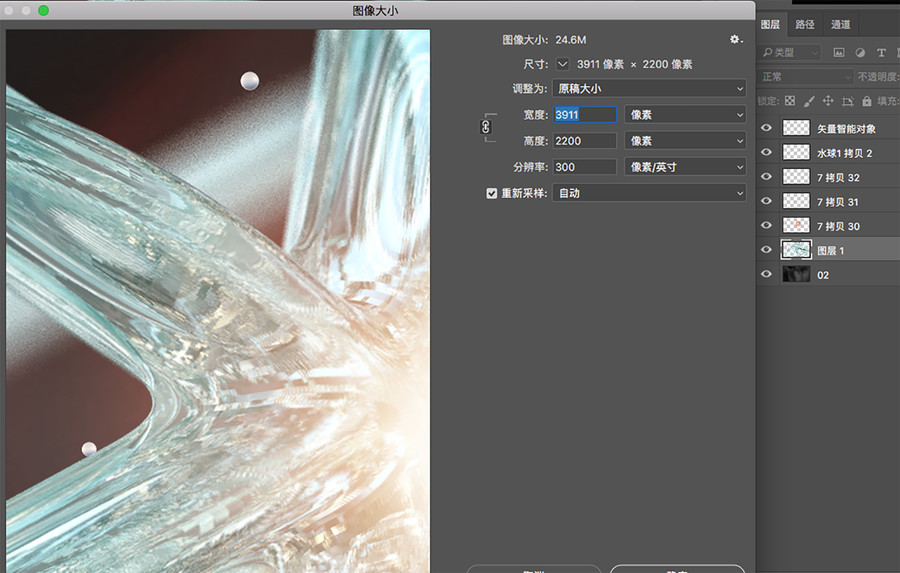The image size is (900, 573).
Task: Click the 宽度 width field showing 3911
Action: pyautogui.click(x=585, y=115)
